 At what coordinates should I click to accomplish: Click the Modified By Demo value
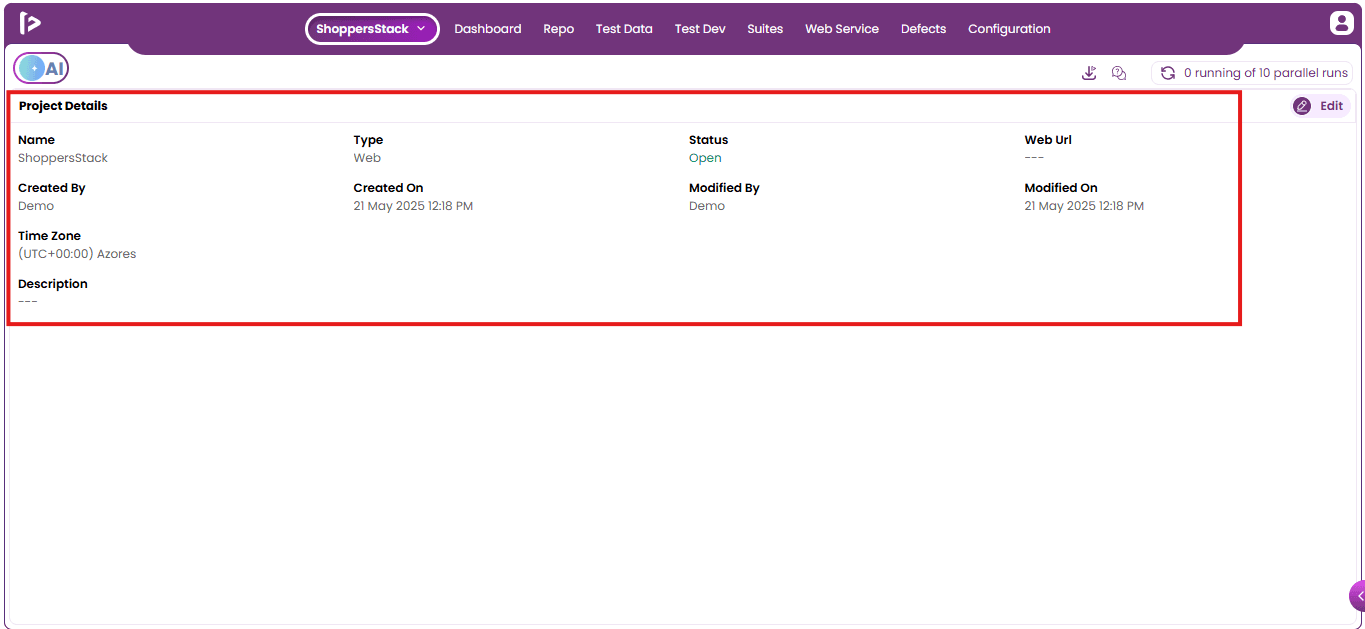coord(707,206)
